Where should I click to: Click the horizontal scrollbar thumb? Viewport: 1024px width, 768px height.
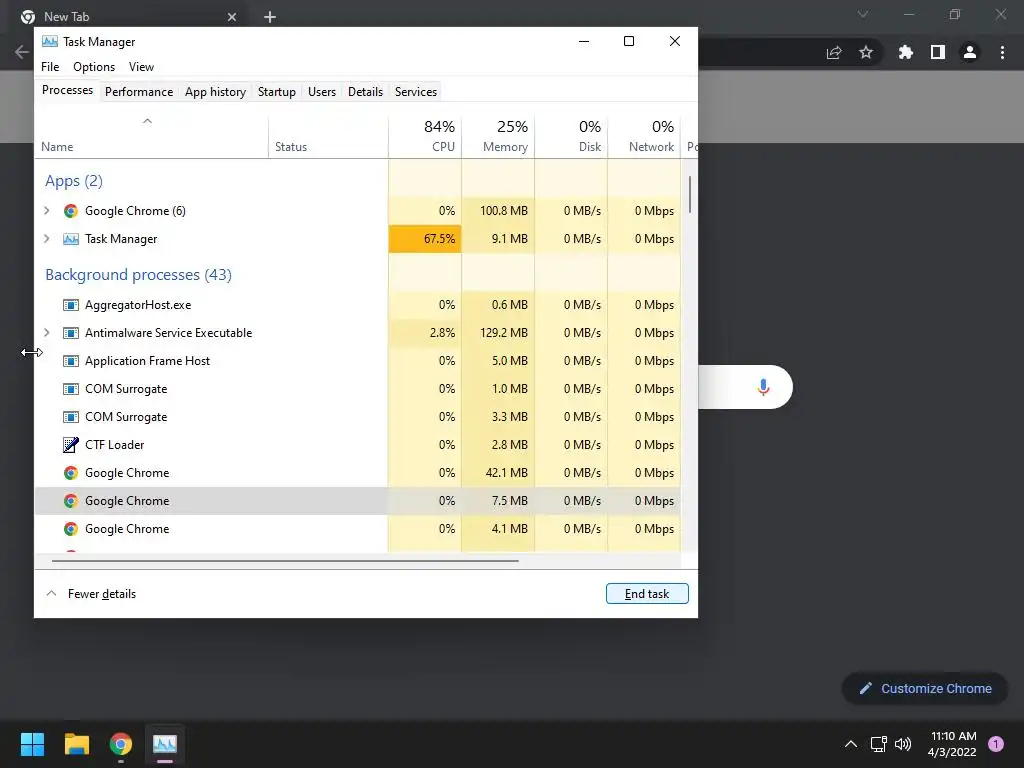coord(285,560)
